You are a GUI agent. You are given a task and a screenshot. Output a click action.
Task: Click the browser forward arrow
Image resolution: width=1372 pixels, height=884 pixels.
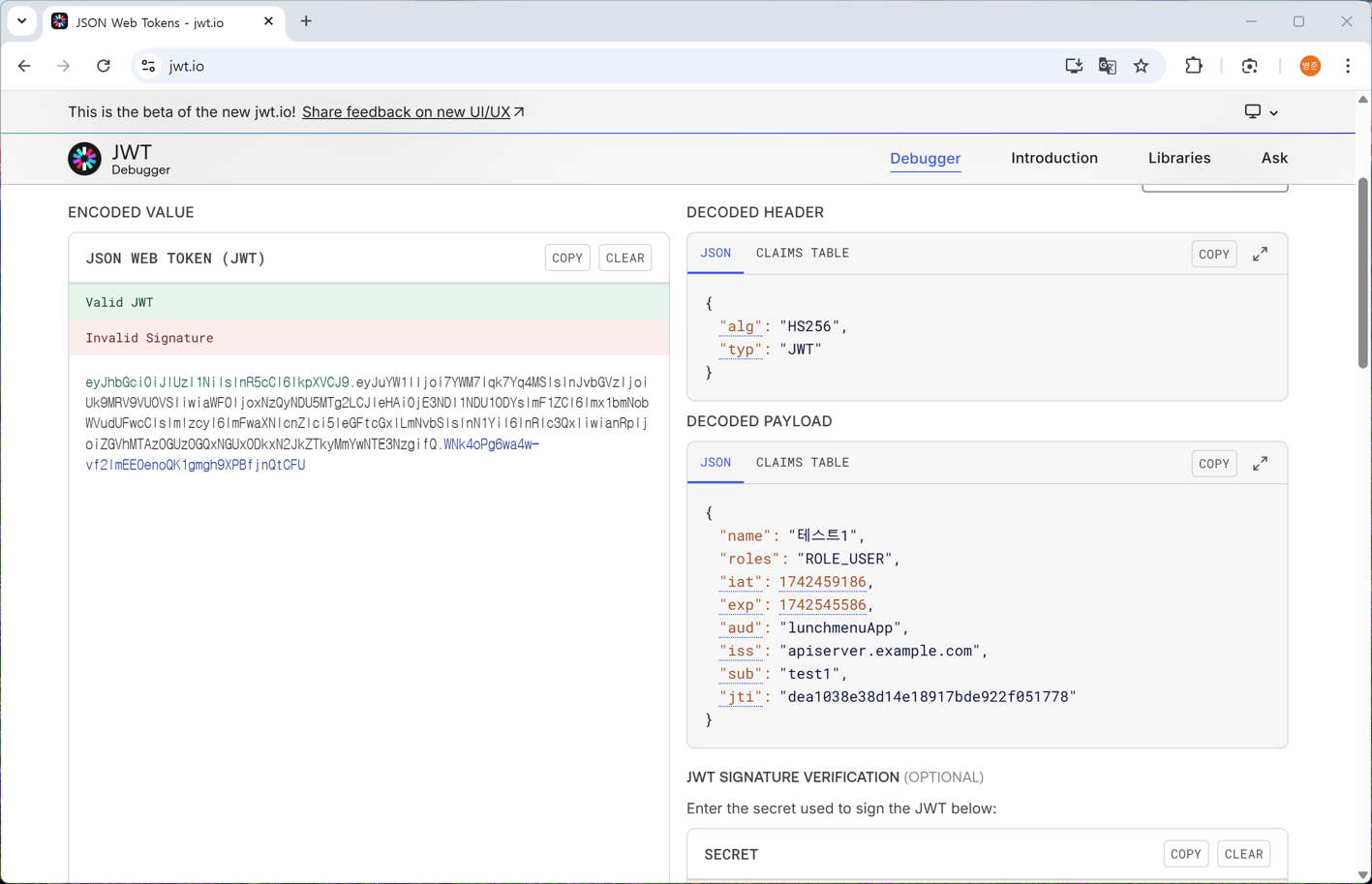pyautogui.click(x=63, y=66)
